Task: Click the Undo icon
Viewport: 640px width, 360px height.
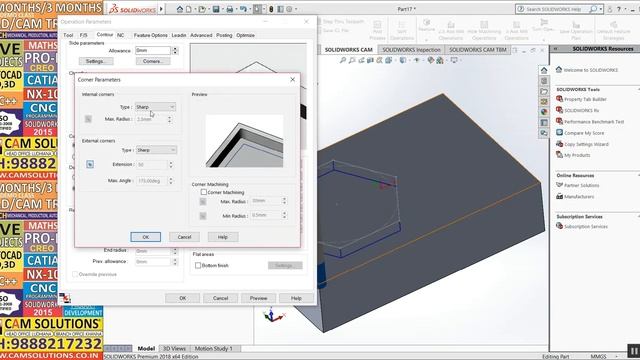Action: pos(243,9)
